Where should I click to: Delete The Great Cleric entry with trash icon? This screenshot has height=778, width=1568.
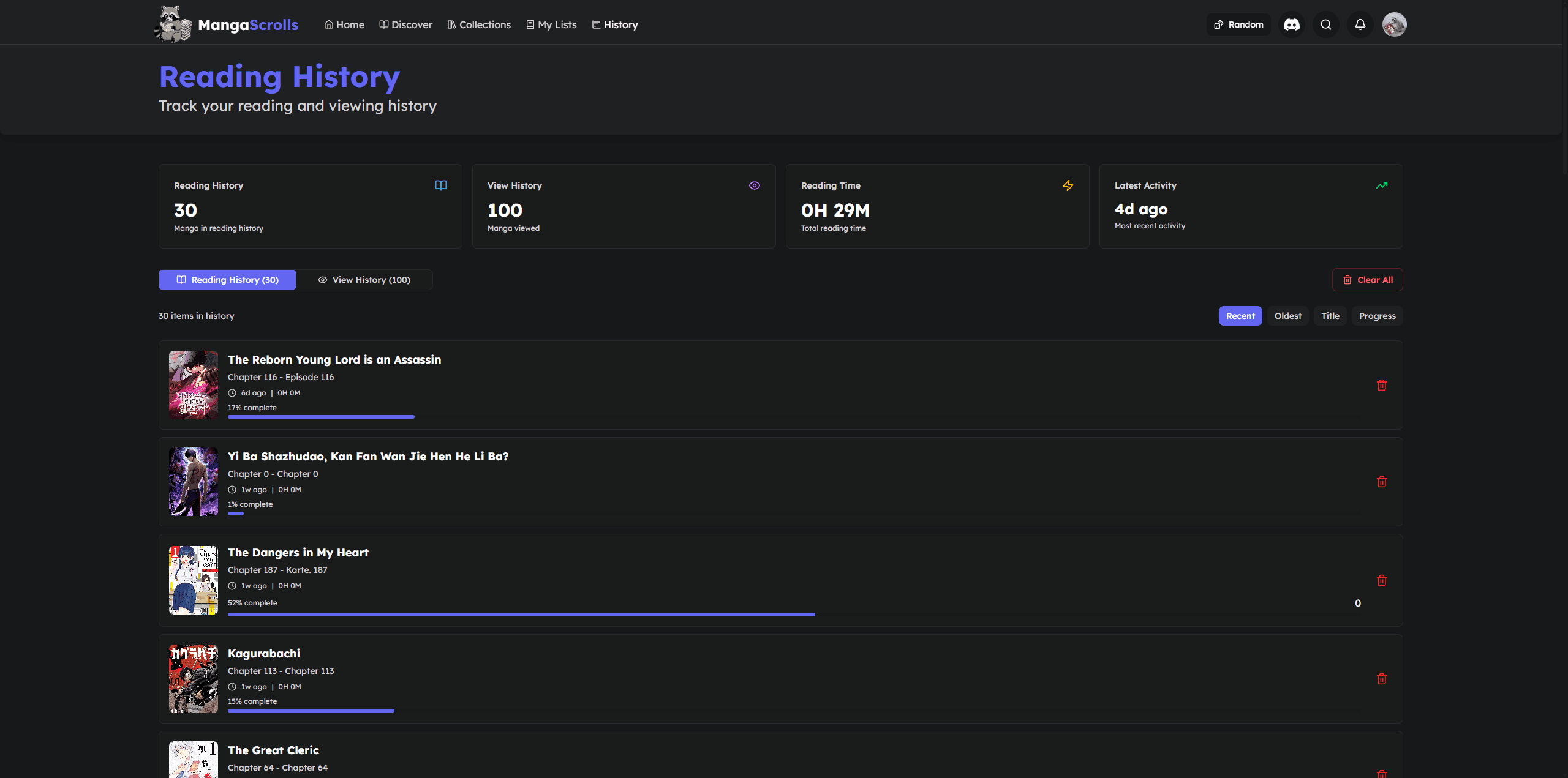click(x=1382, y=774)
